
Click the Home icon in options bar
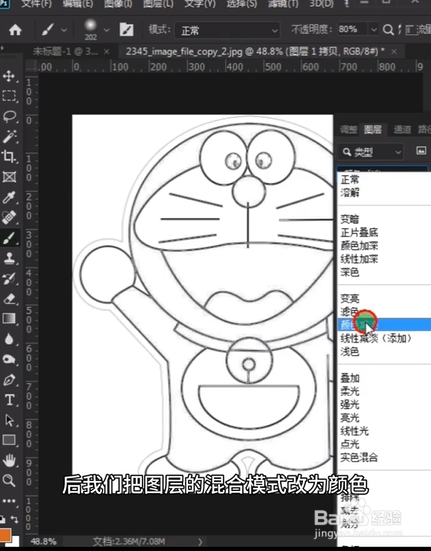(15, 30)
